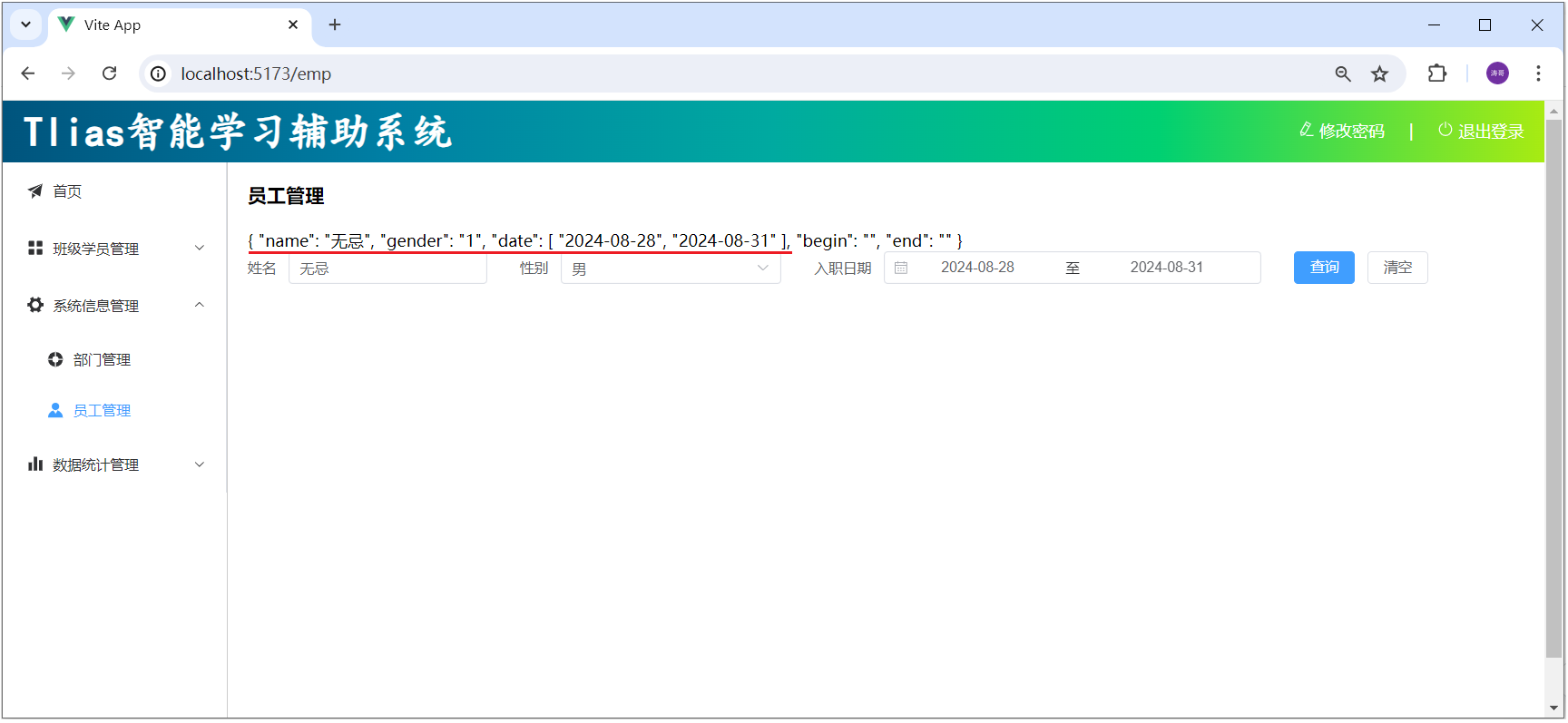Bookmark this page with the star icon
Viewport: 1568px width, 723px height.
[1379, 73]
